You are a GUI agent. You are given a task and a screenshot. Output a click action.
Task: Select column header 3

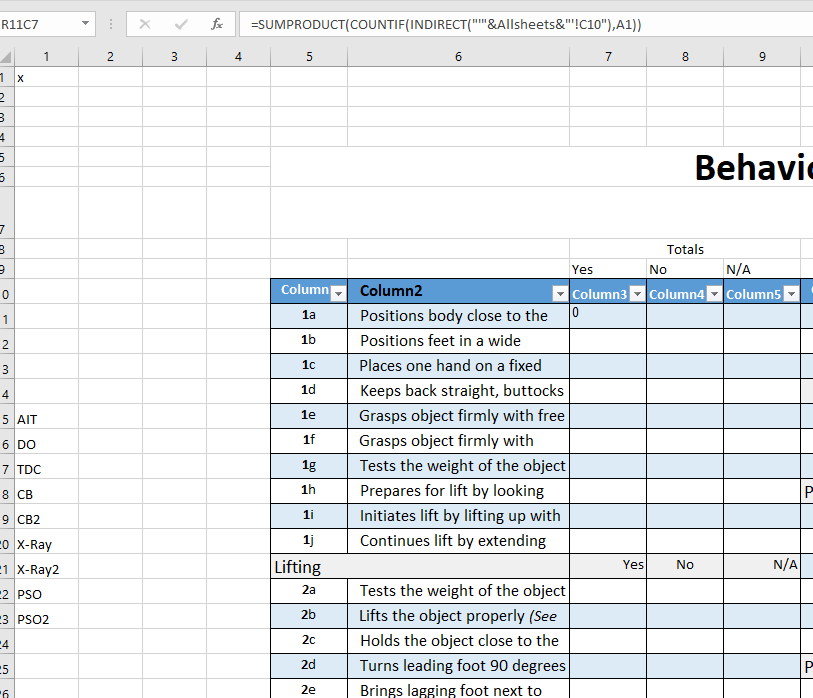pyautogui.click(x=174, y=57)
